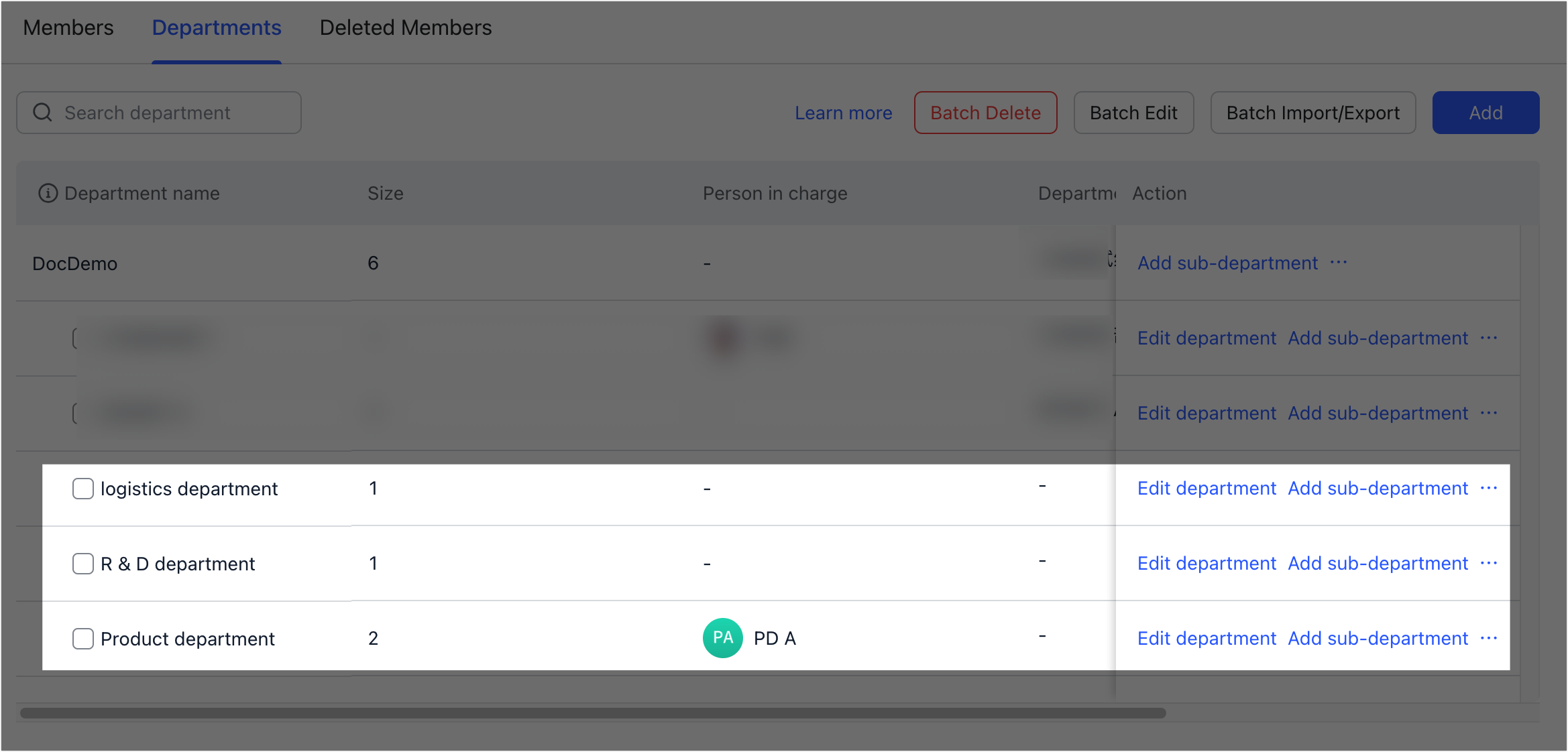Follow the Learn more link
The image size is (1568, 752).
coord(843,113)
